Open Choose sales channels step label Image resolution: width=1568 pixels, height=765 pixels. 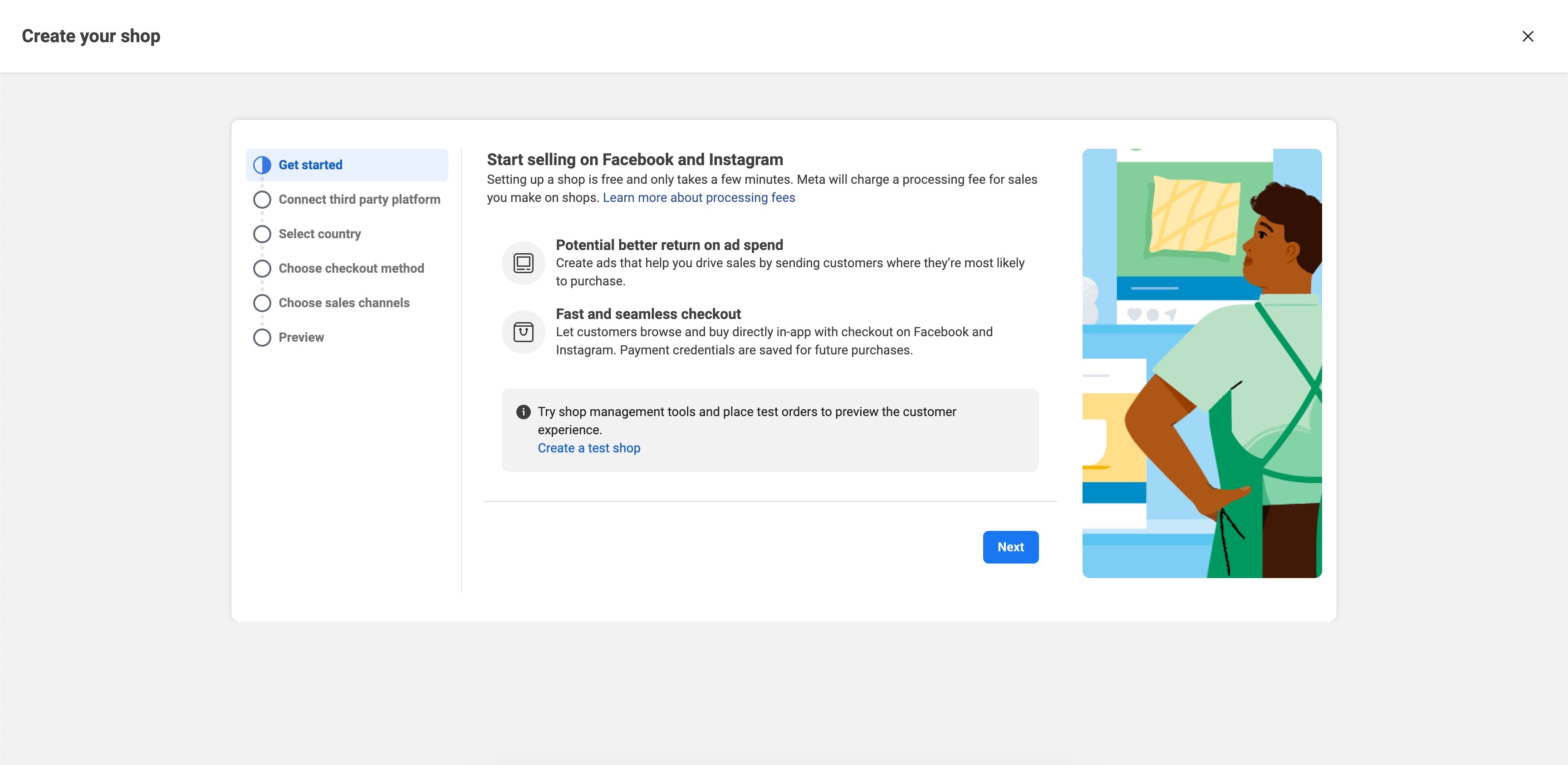pos(344,303)
